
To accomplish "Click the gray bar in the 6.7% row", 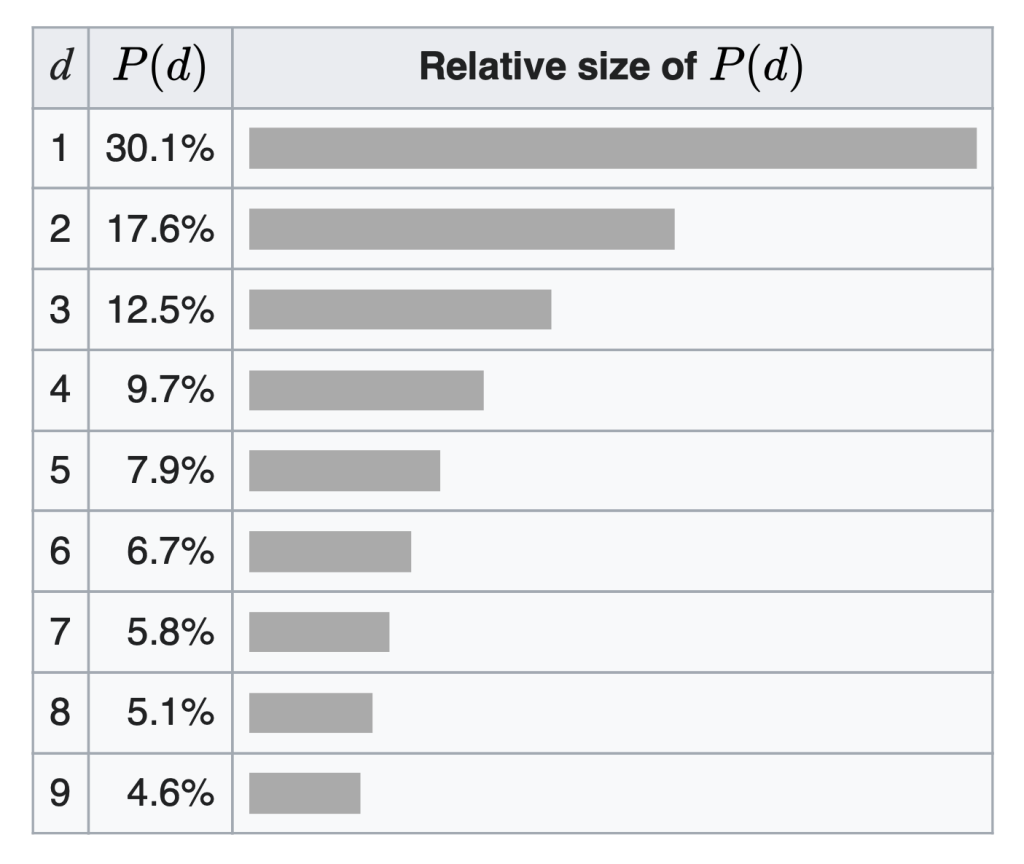I will [330, 552].
